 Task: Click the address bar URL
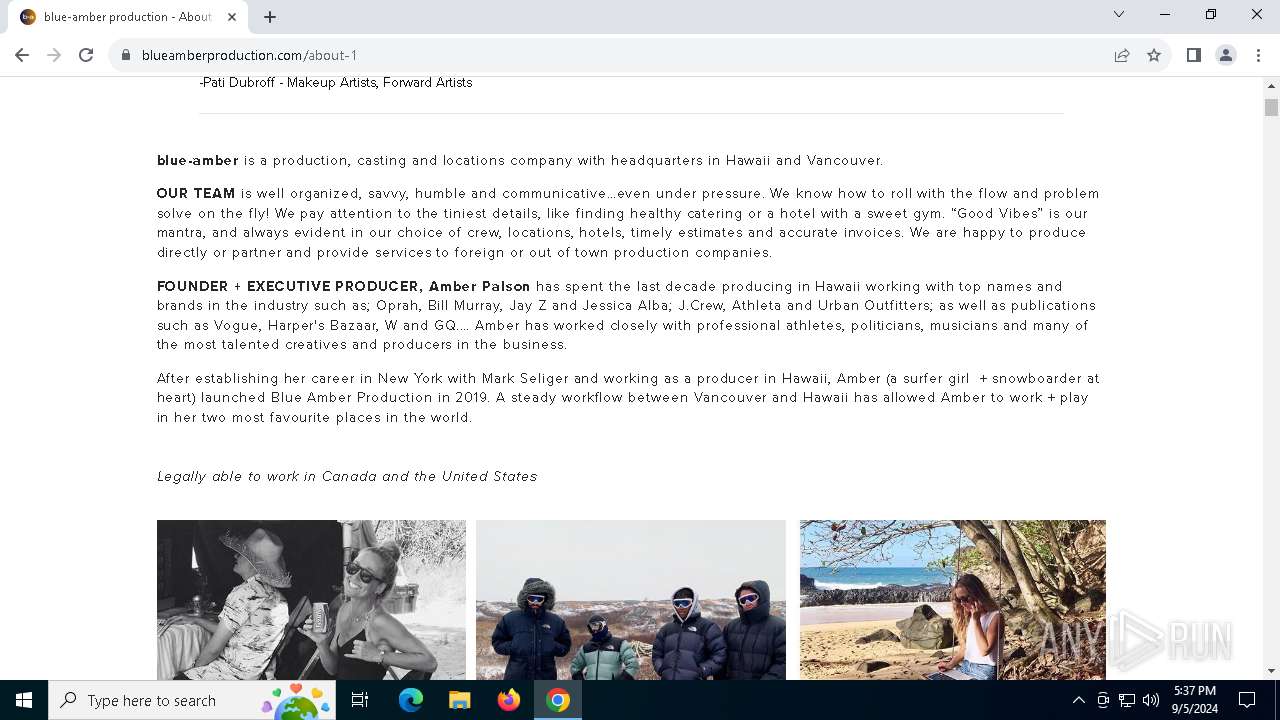(249, 55)
